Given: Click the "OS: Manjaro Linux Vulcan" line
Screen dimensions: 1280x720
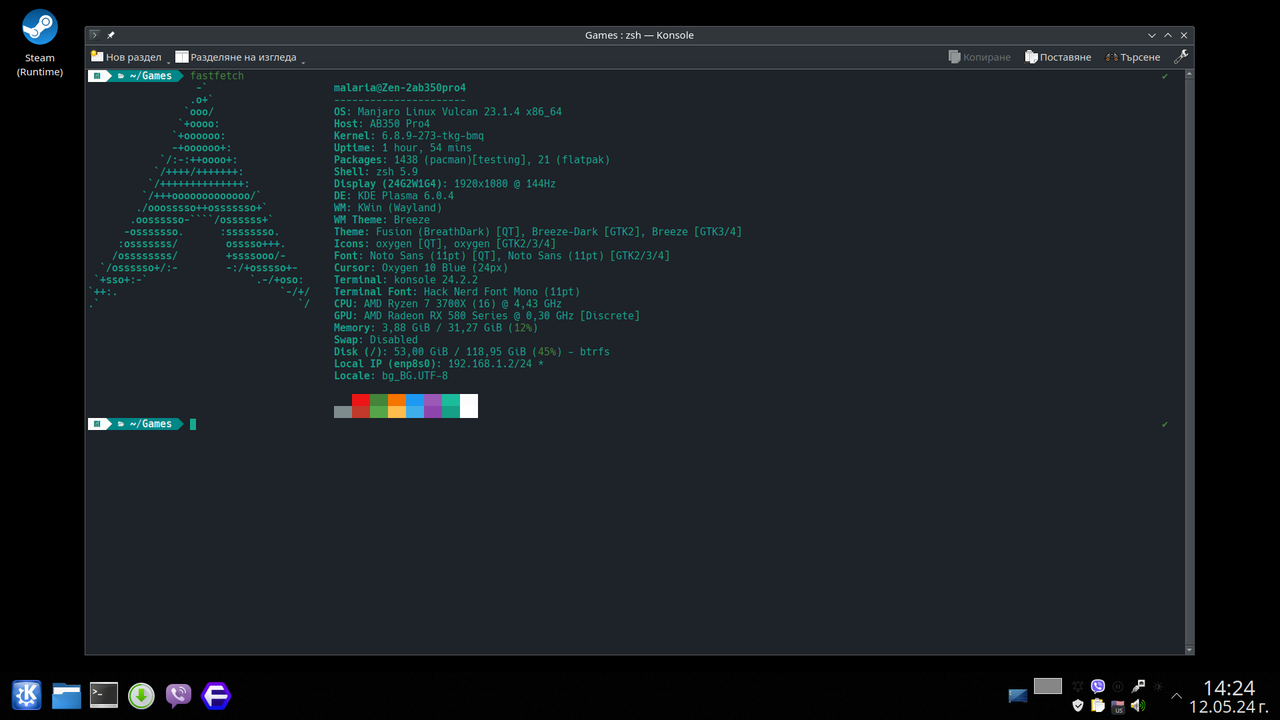Looking at the screenshot, I should pos(448,112).
